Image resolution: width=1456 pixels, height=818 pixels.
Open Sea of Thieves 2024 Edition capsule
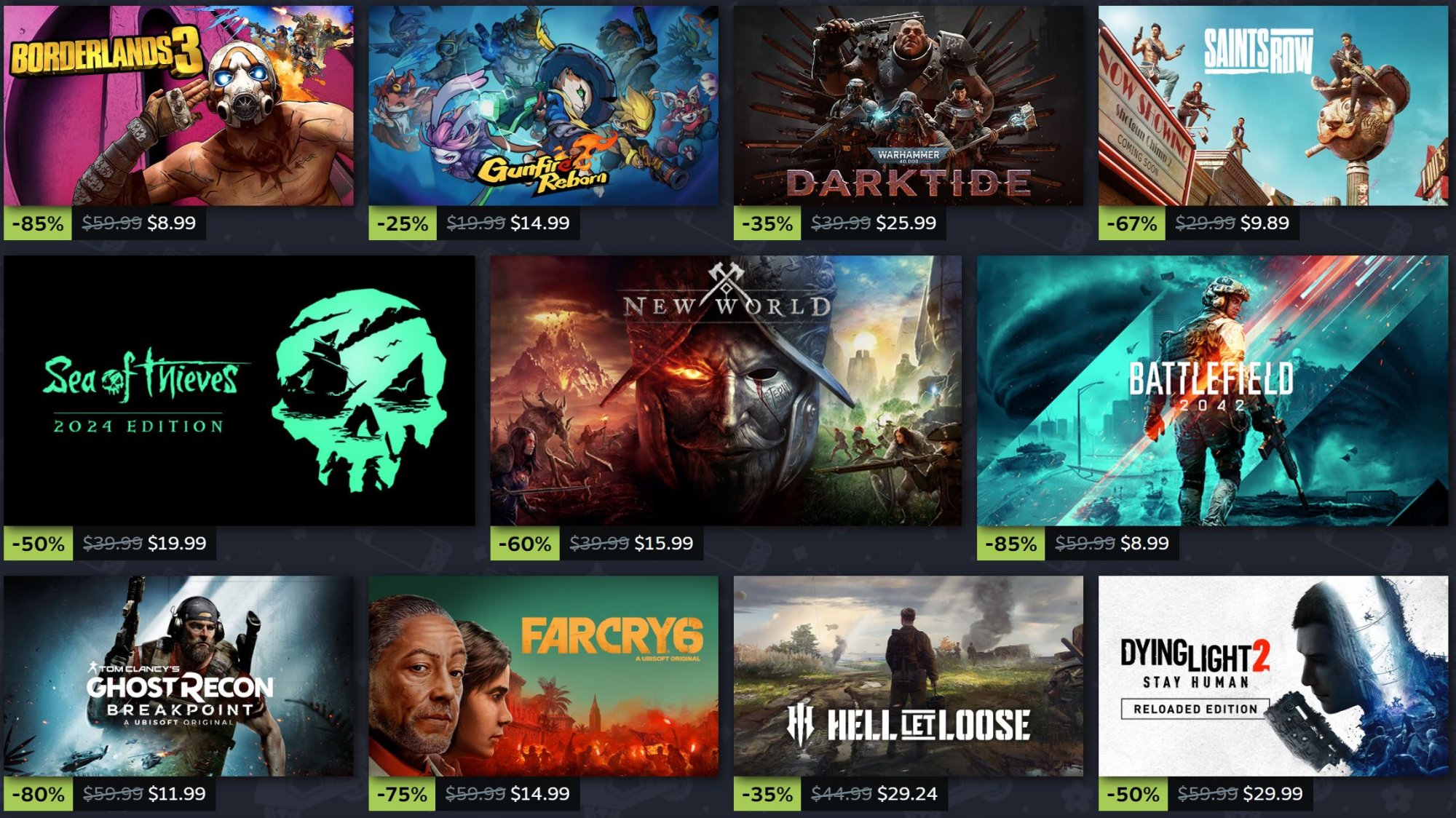240,390
